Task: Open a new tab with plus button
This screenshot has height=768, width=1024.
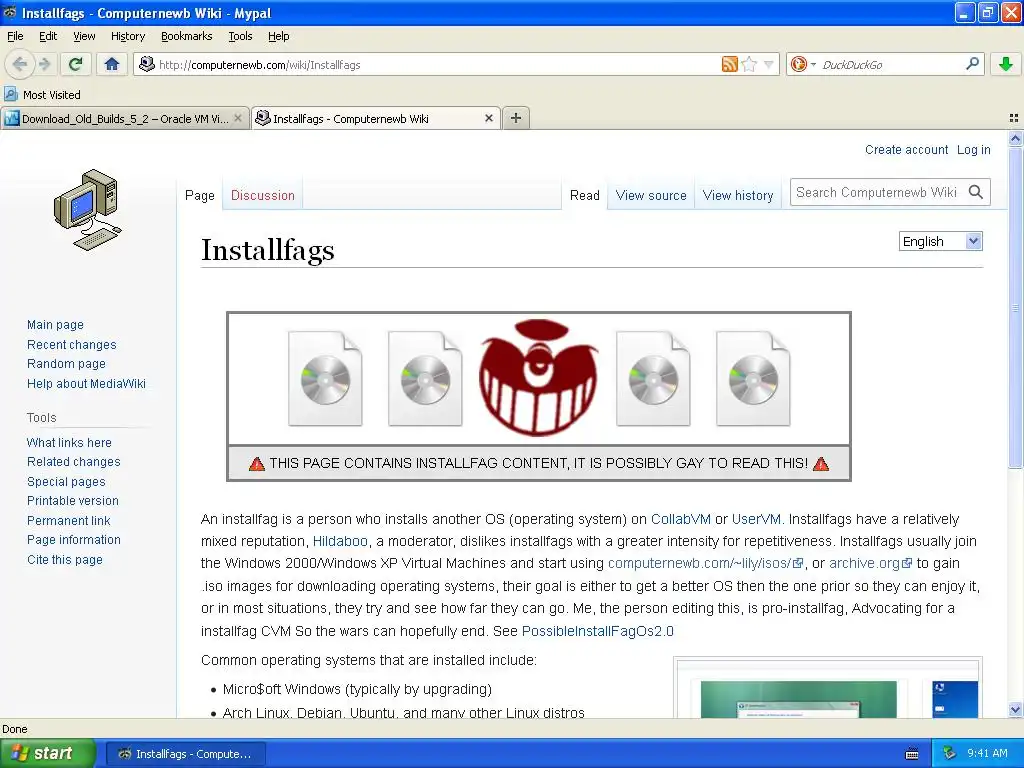Action: (x=516, y=118)
